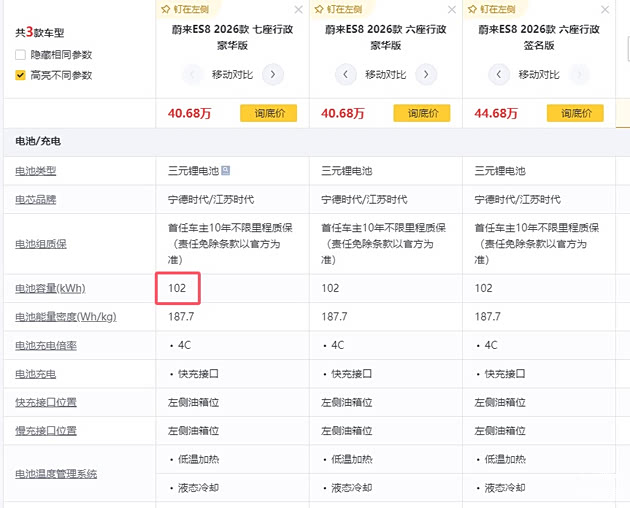Screen dimensions: 630x508
Task: Click 询底价 for the 六座行政豪华版
Action: pos(422,113)
